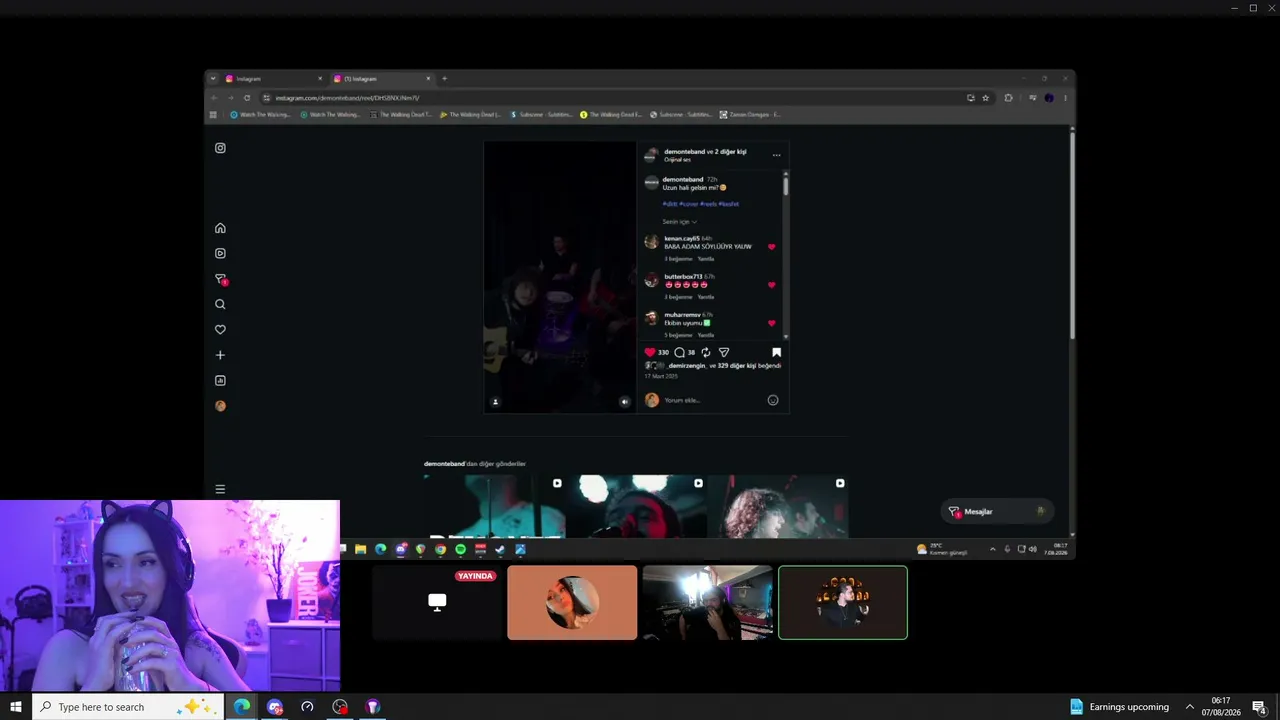The height and width of the screenshot is (720, 1280).
Task: Open Instagram Search from sidebar
Action: point(220,304)
